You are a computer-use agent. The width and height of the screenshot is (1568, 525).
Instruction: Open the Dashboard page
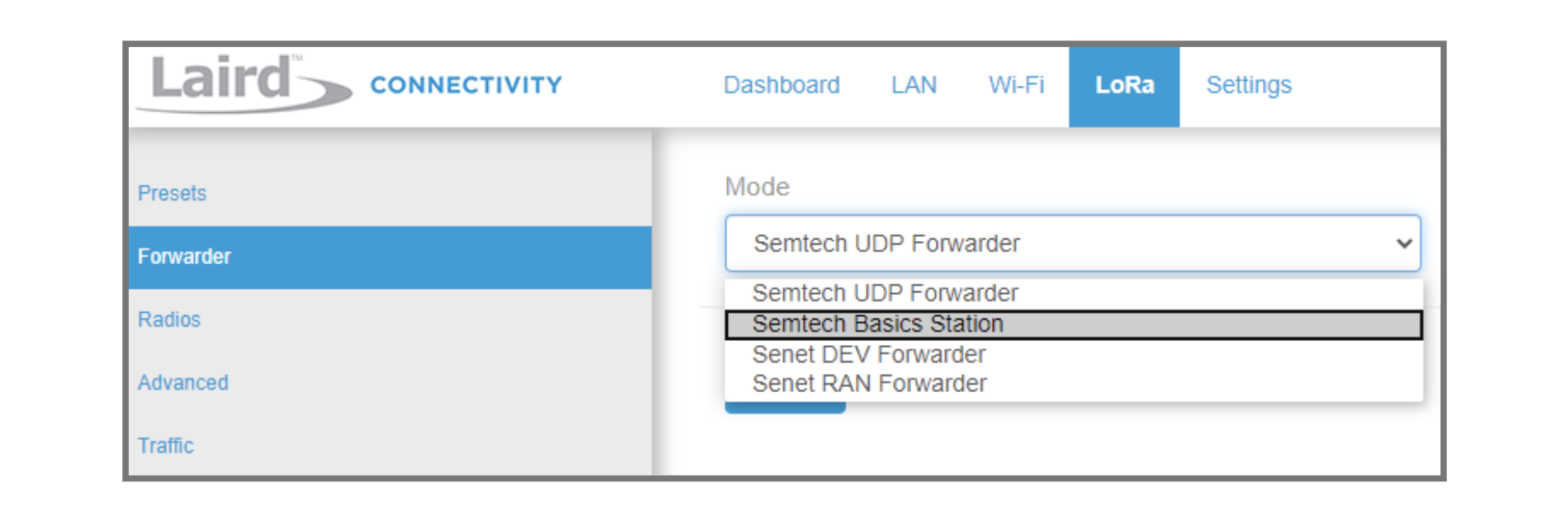point(782,85)
